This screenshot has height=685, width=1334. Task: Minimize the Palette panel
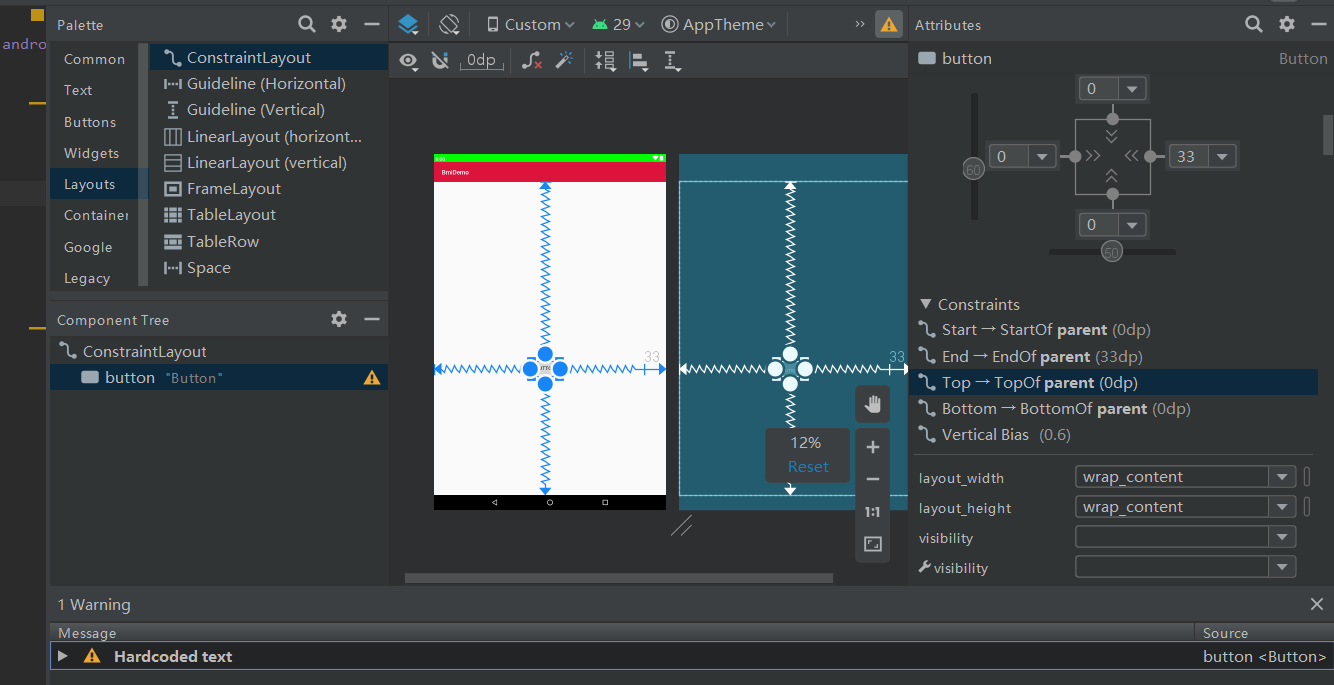(x=371, y=24)
